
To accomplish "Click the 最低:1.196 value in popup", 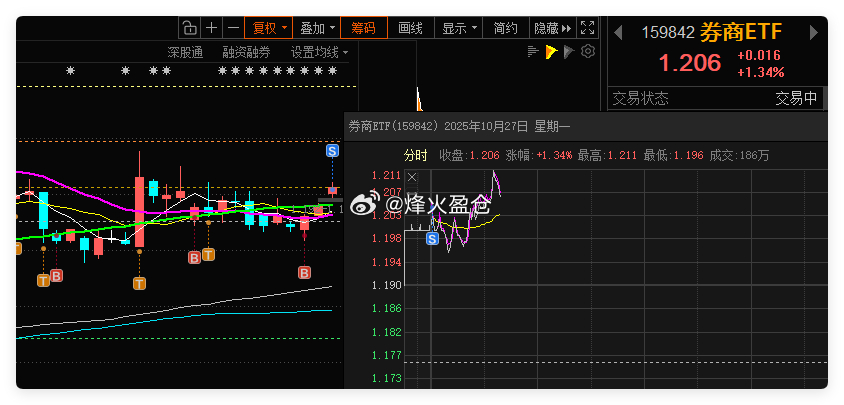I will point(673,156).
